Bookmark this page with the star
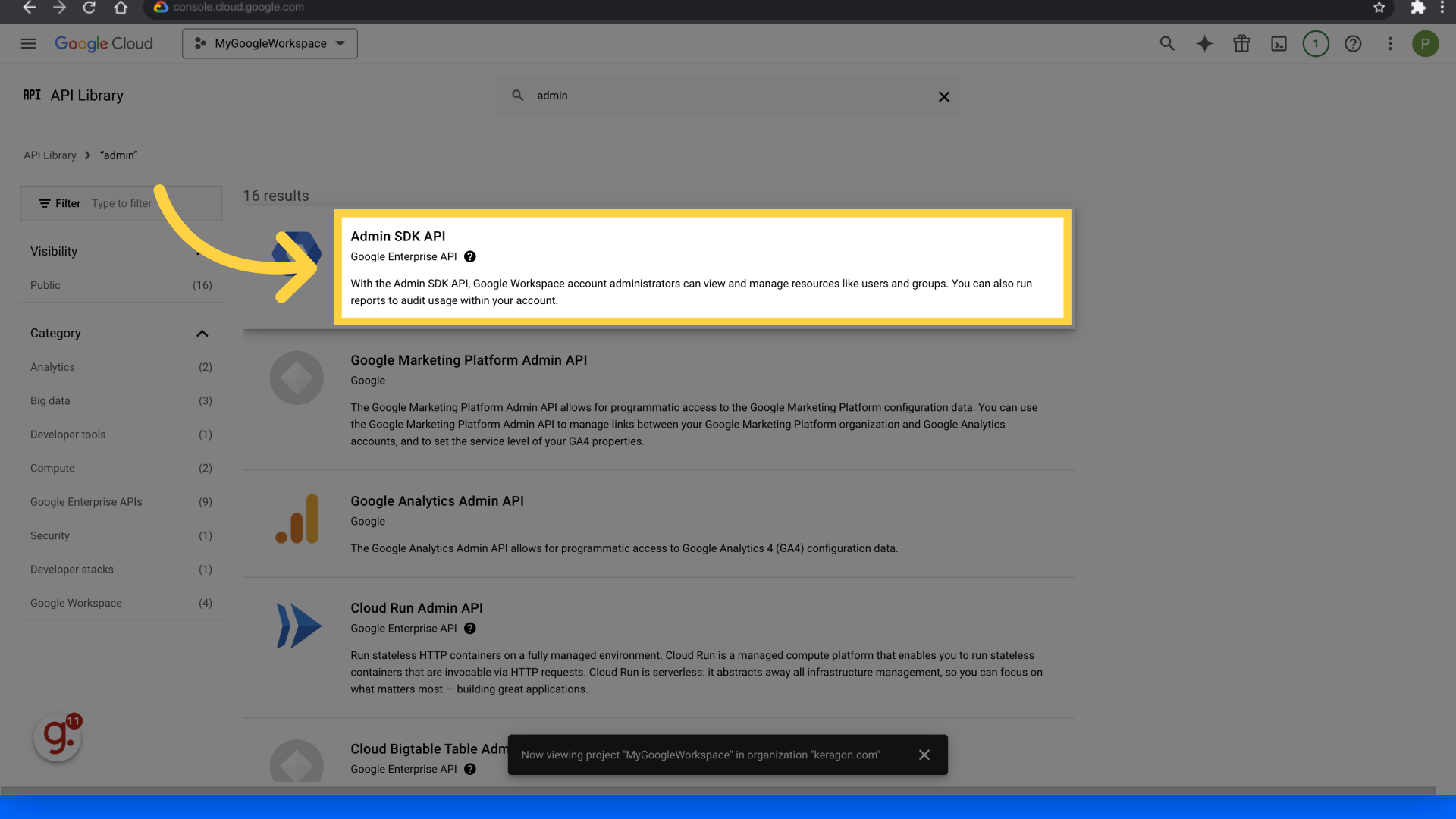 pos(1379,8)
